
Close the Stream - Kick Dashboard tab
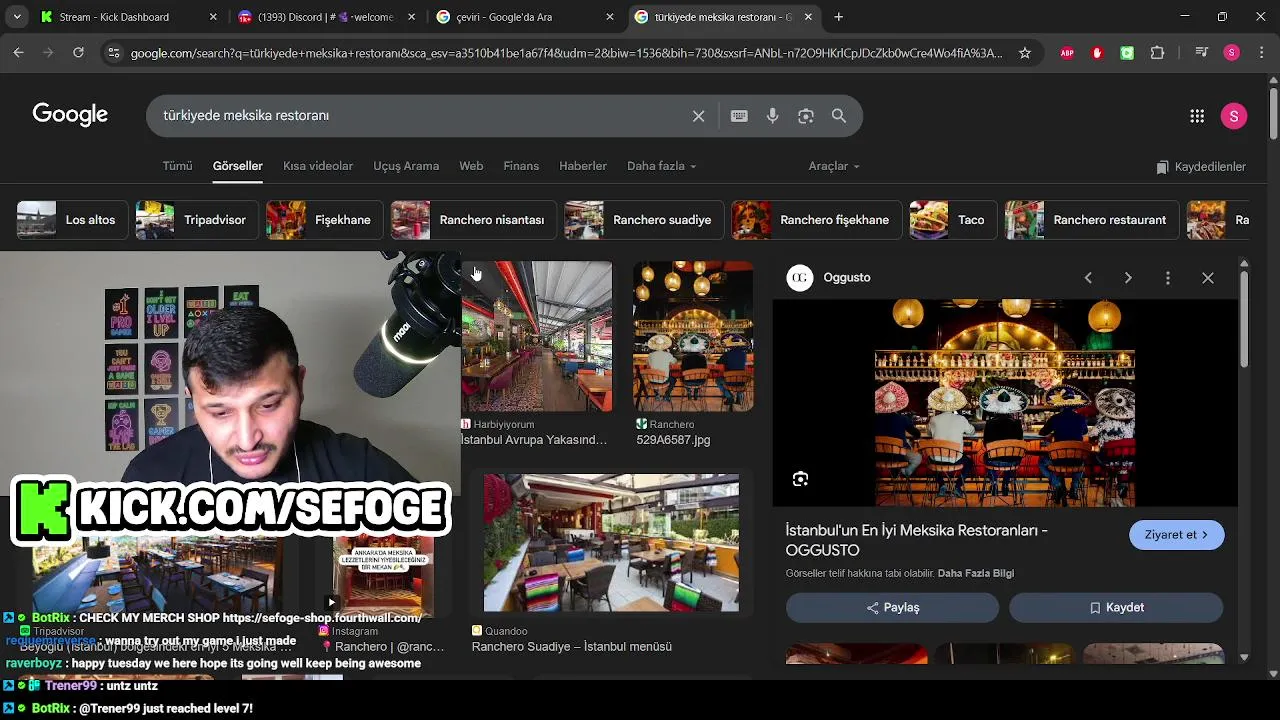click(x=213, y=17)
